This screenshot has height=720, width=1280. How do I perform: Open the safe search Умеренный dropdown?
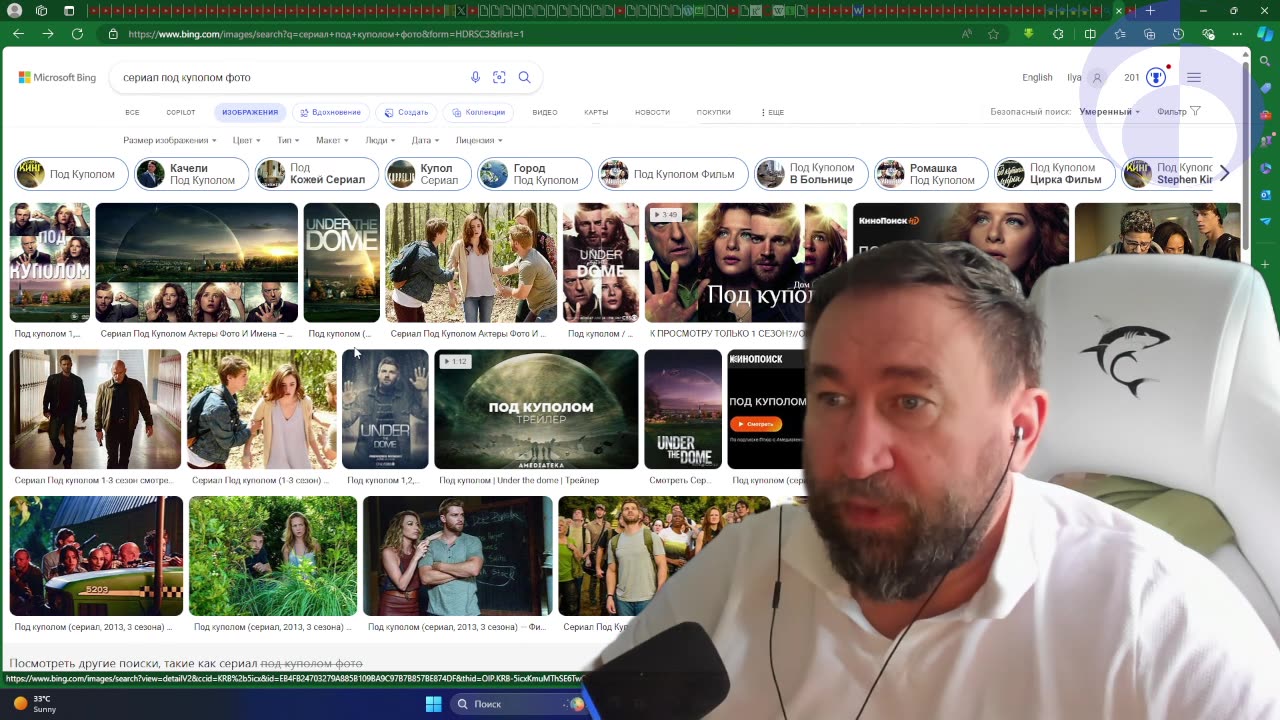click(x=1109, y=112)
